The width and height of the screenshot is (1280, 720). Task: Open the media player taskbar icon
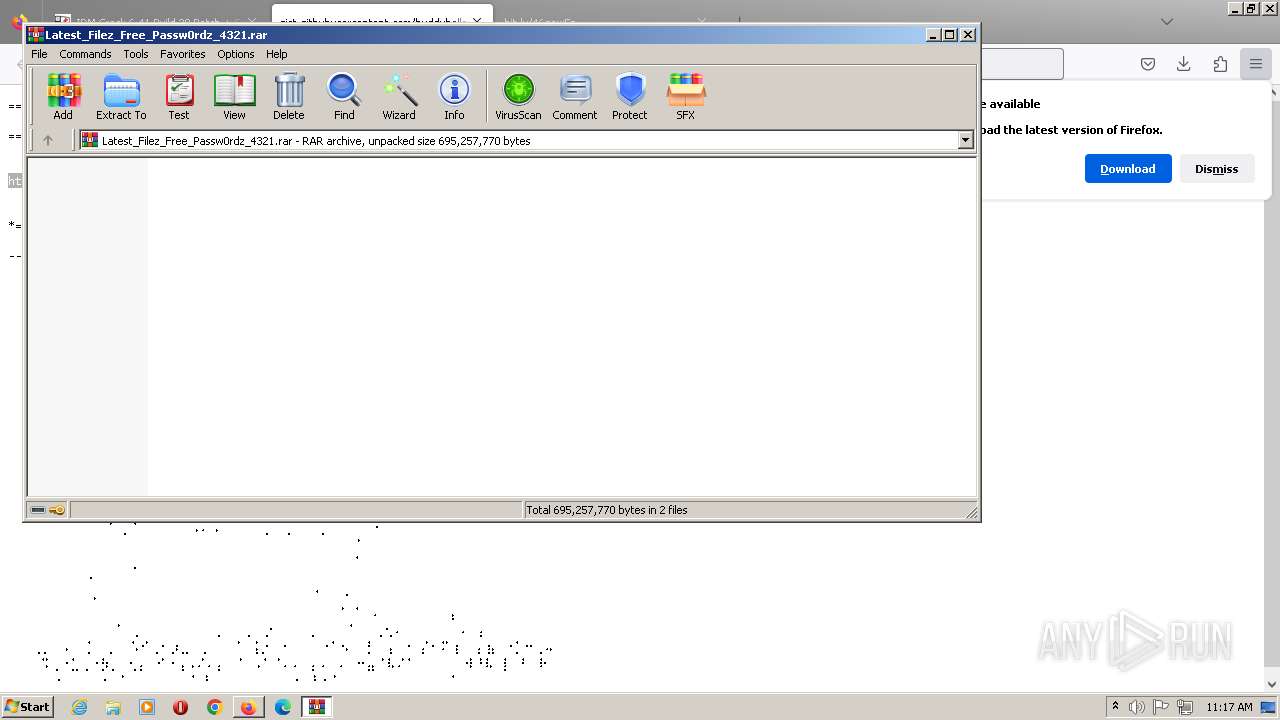point(147,707)
